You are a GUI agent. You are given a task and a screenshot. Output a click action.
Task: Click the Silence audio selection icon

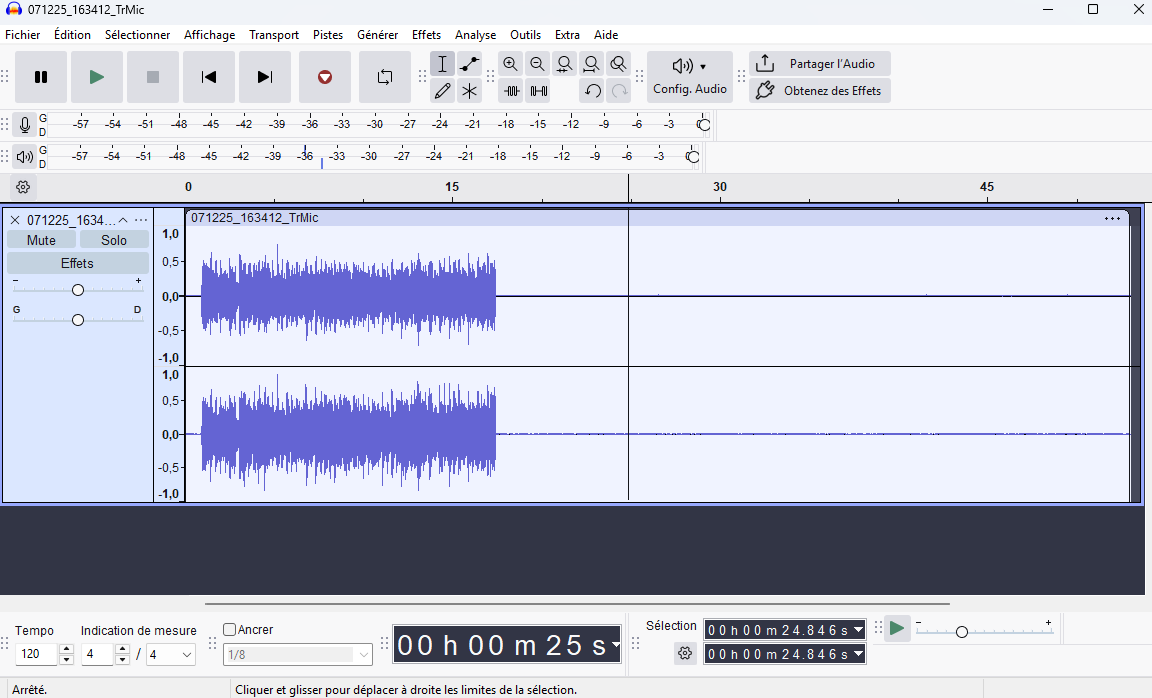click(539, 91)
